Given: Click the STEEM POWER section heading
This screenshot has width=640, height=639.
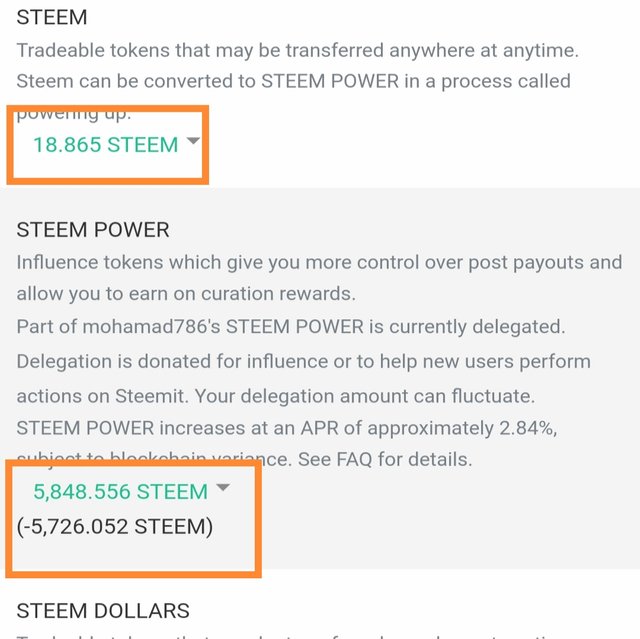Looking at the screenshot, I should click(93, 229).
